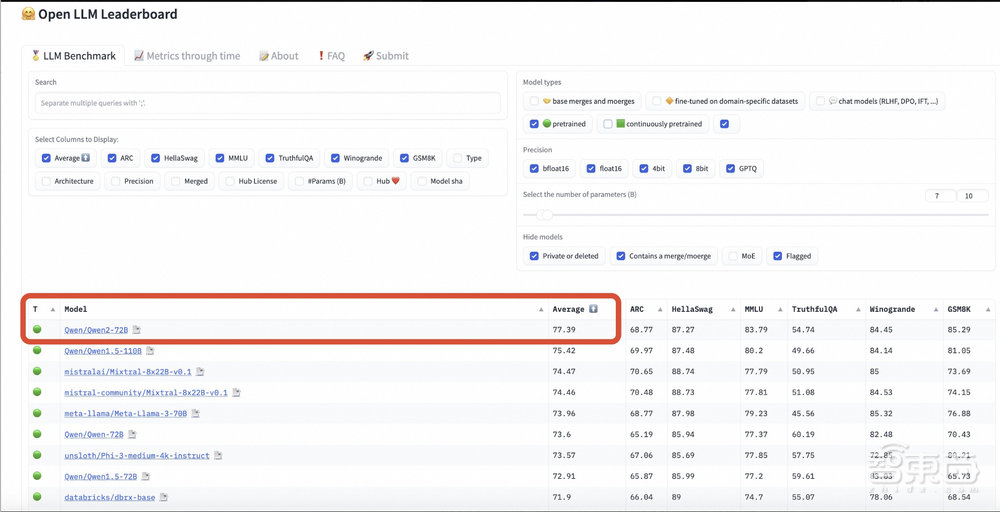Uncheck the pretrained model type checkbox
1000x512 pixels.
click(x=535, y=124)
